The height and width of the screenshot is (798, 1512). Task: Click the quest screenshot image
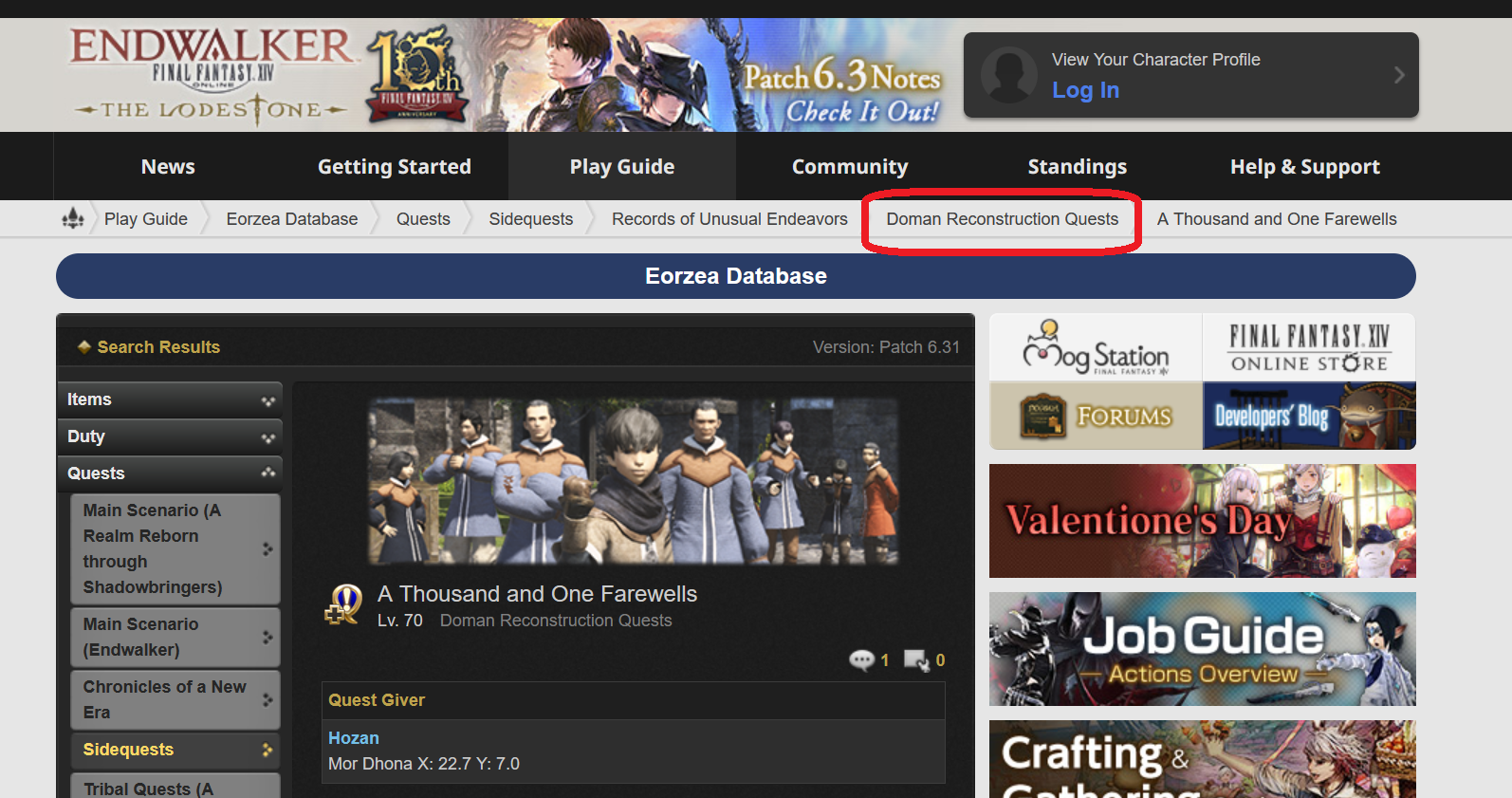click(633, 481)
